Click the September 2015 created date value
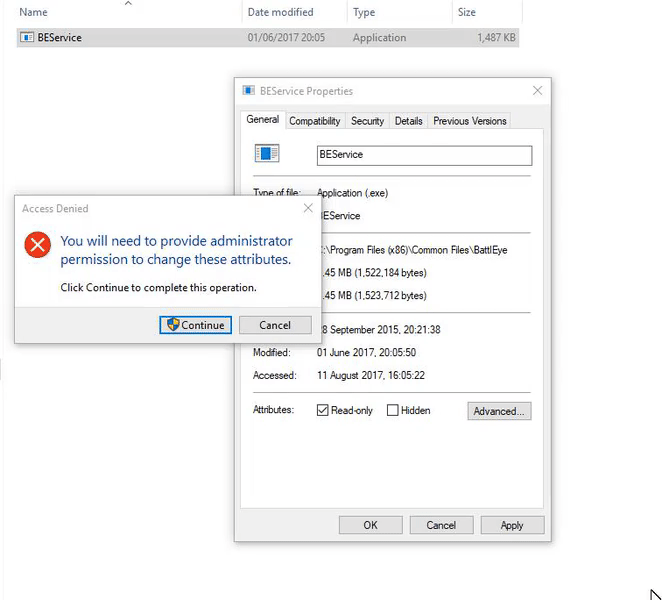 pos(380,329)
